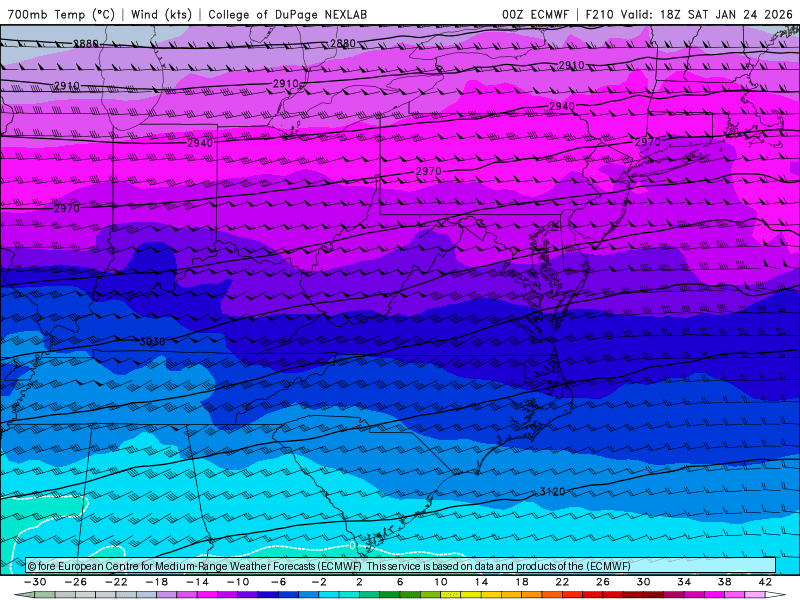The image size is (800, 600).
Task: Click the 3120 height contour label
Action: pos(553,492)
